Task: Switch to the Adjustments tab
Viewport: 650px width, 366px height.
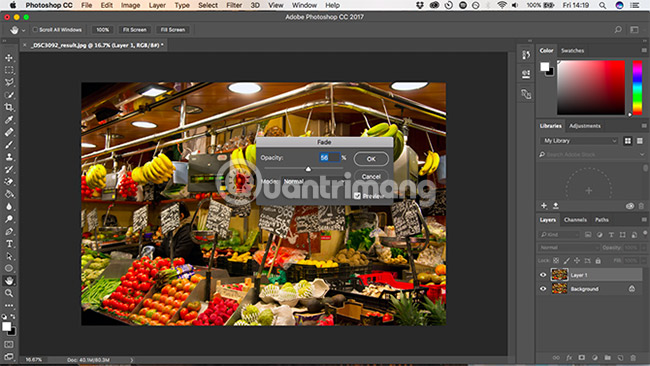Action: [x=585, y=126]
